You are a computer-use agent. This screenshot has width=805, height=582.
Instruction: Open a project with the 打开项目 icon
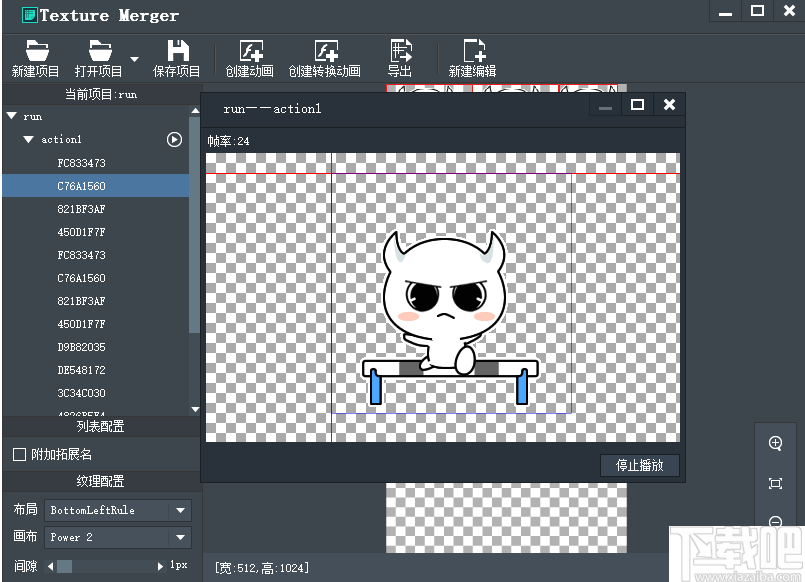pyautogui.click(x=101, y=57)
